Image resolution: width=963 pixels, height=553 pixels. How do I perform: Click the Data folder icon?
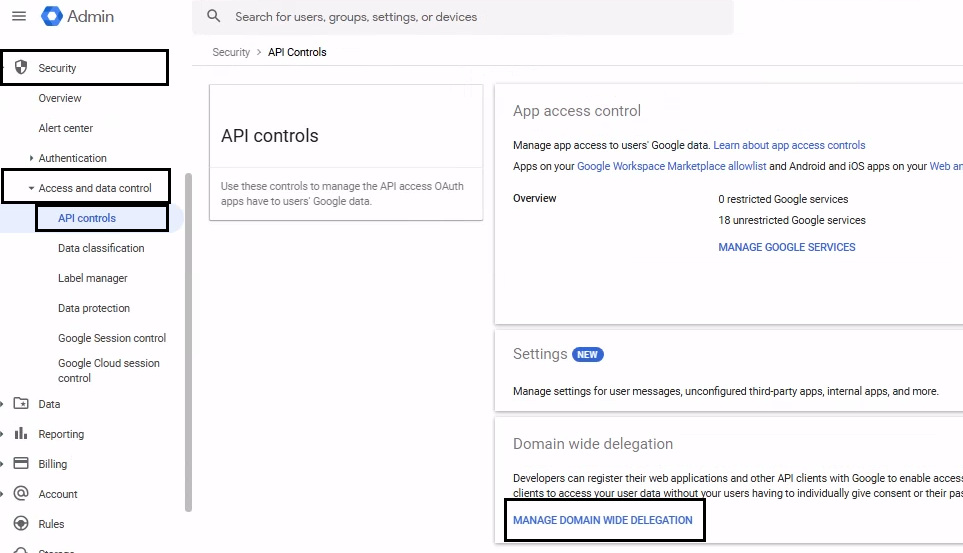tap(21, 404)
